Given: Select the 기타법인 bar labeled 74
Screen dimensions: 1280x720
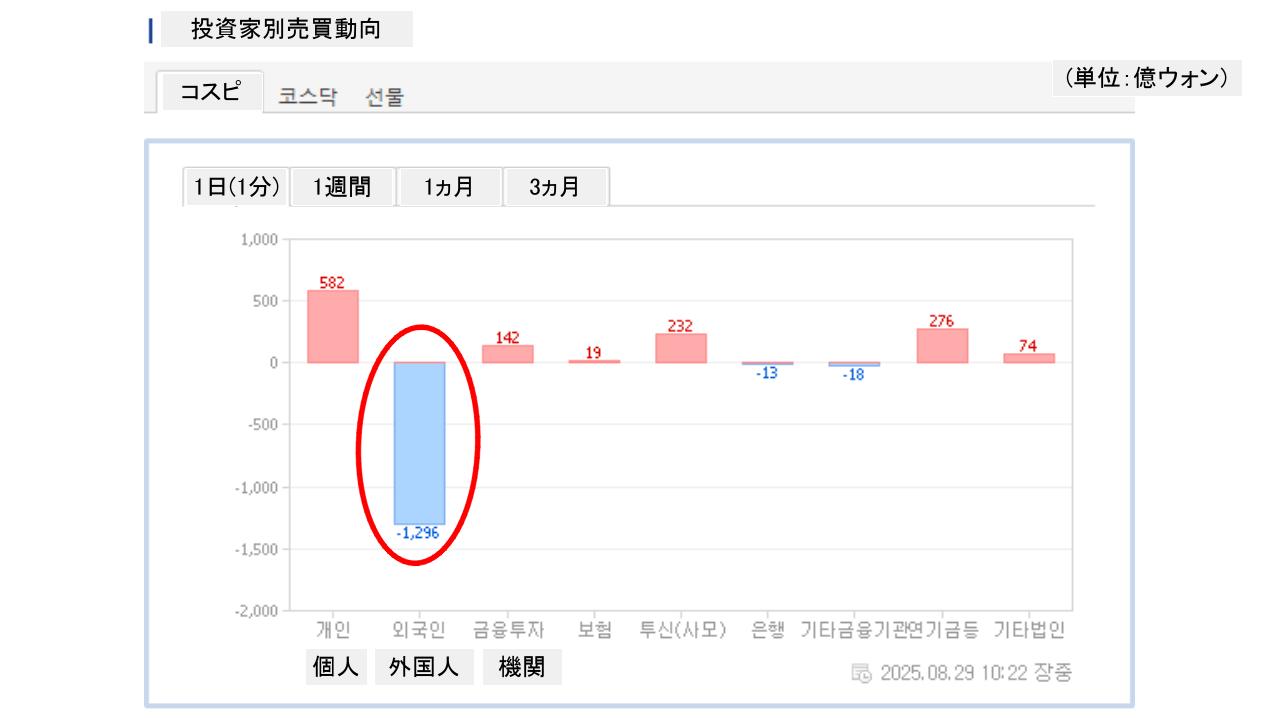Looking at the screenshot, I should tap(1029, 358).
